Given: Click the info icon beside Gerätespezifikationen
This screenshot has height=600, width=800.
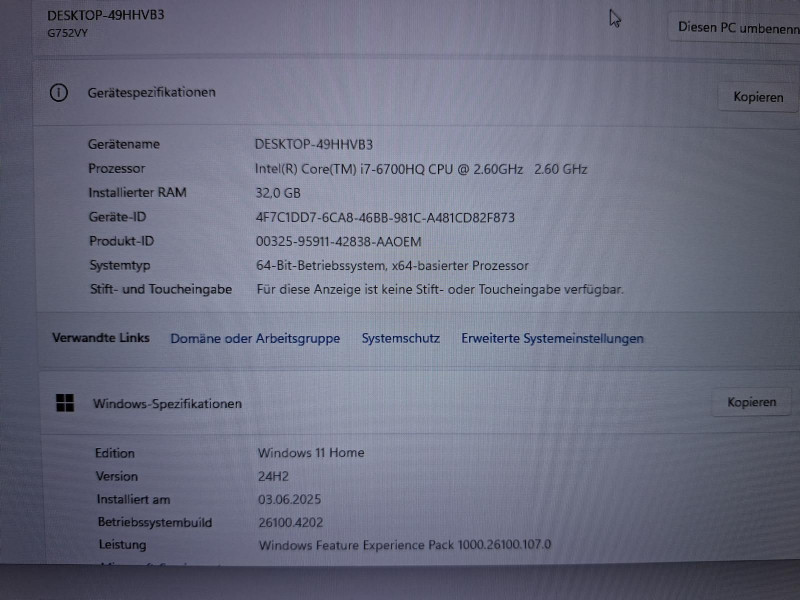Looking at the screenshot, I should click(59, 93).
